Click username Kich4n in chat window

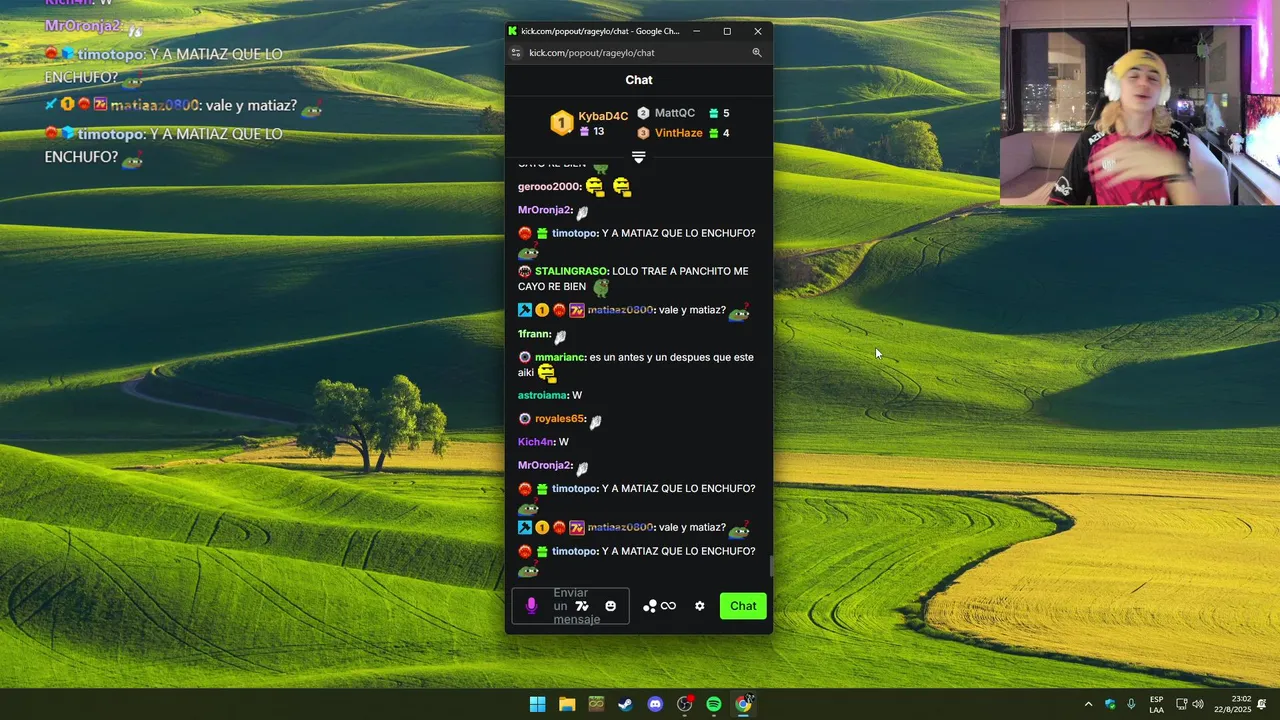pyautogui.click(x=536, y=442)
